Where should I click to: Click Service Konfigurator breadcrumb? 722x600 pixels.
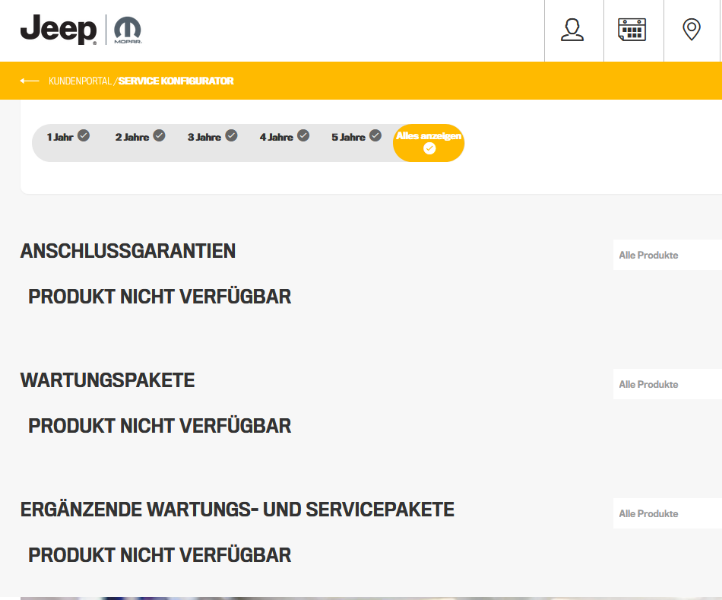click(176, 81)
